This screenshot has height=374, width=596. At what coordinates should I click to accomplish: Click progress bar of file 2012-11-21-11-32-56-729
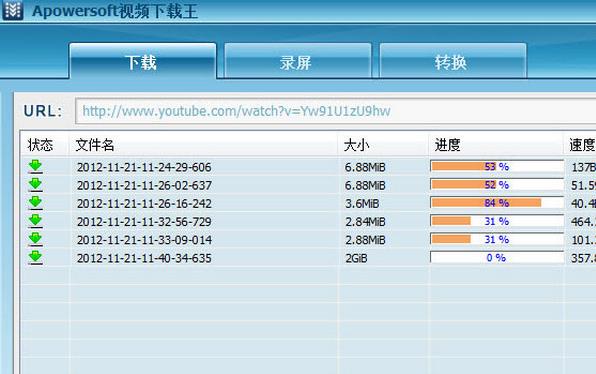497,221
